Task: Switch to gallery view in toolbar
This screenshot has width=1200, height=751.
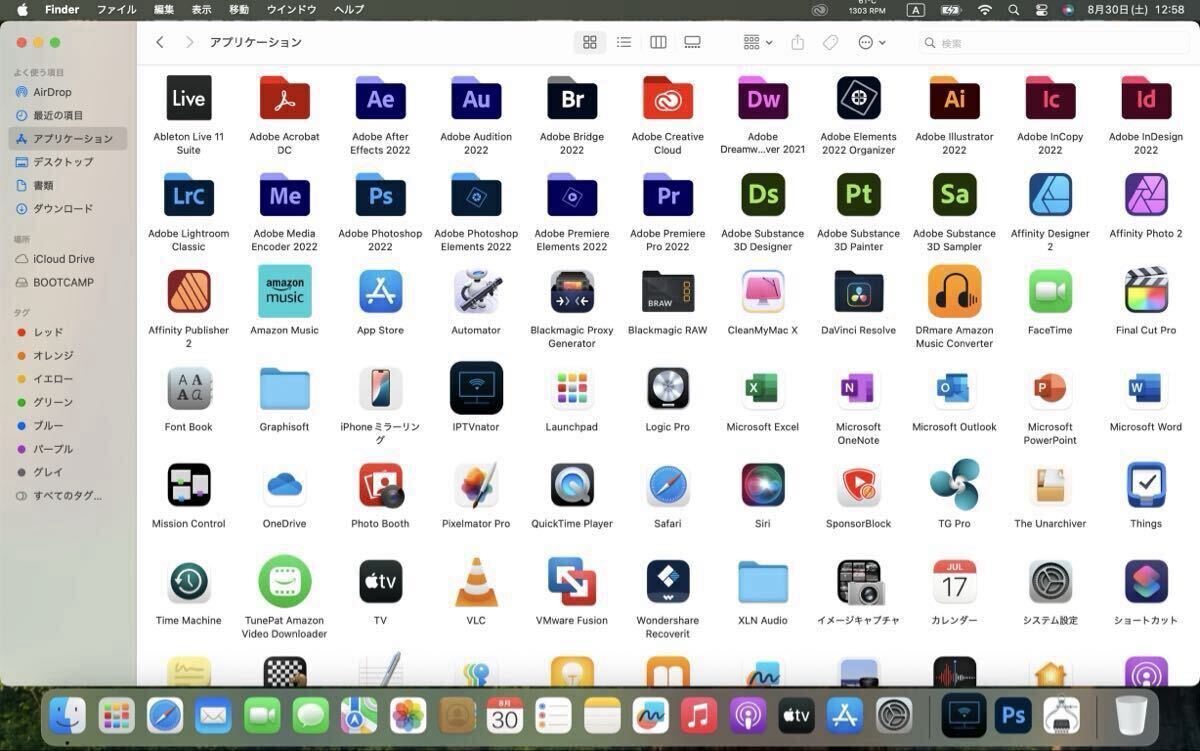Action: (692, 43)
